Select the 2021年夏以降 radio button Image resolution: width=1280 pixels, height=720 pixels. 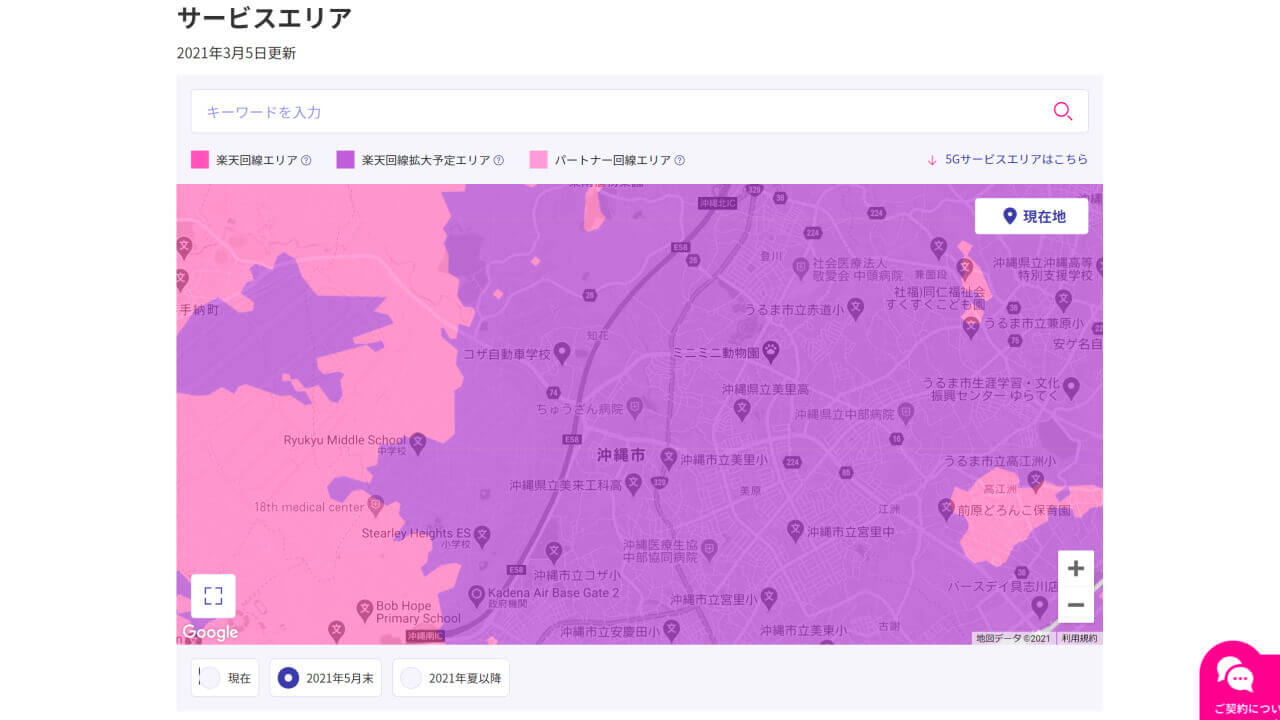411,677
